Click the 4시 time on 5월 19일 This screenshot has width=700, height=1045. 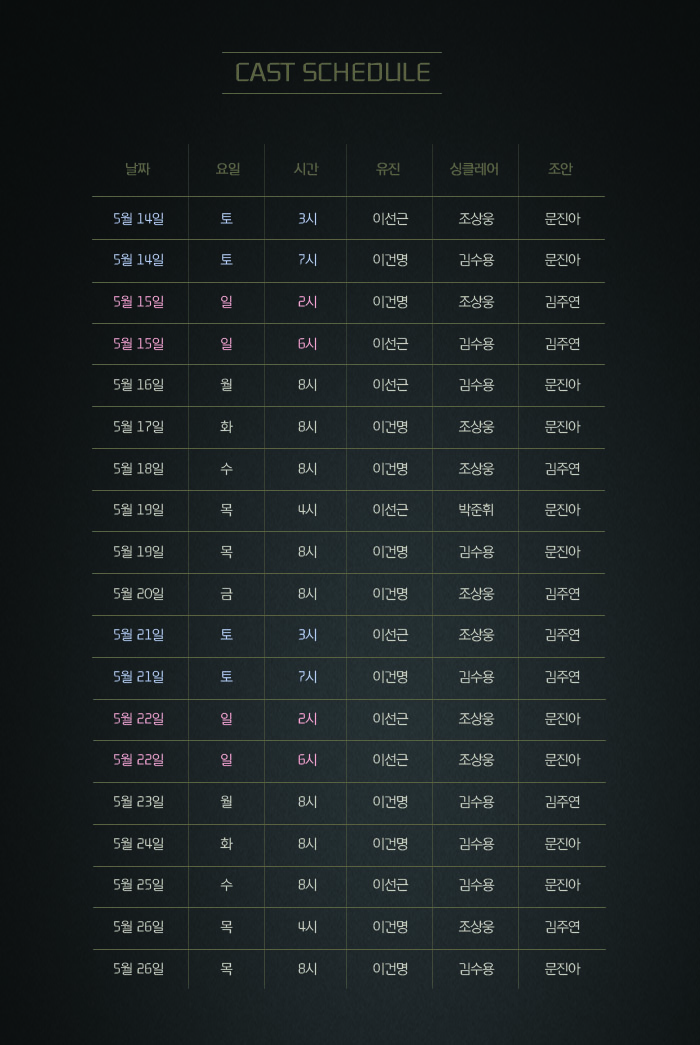307,510
